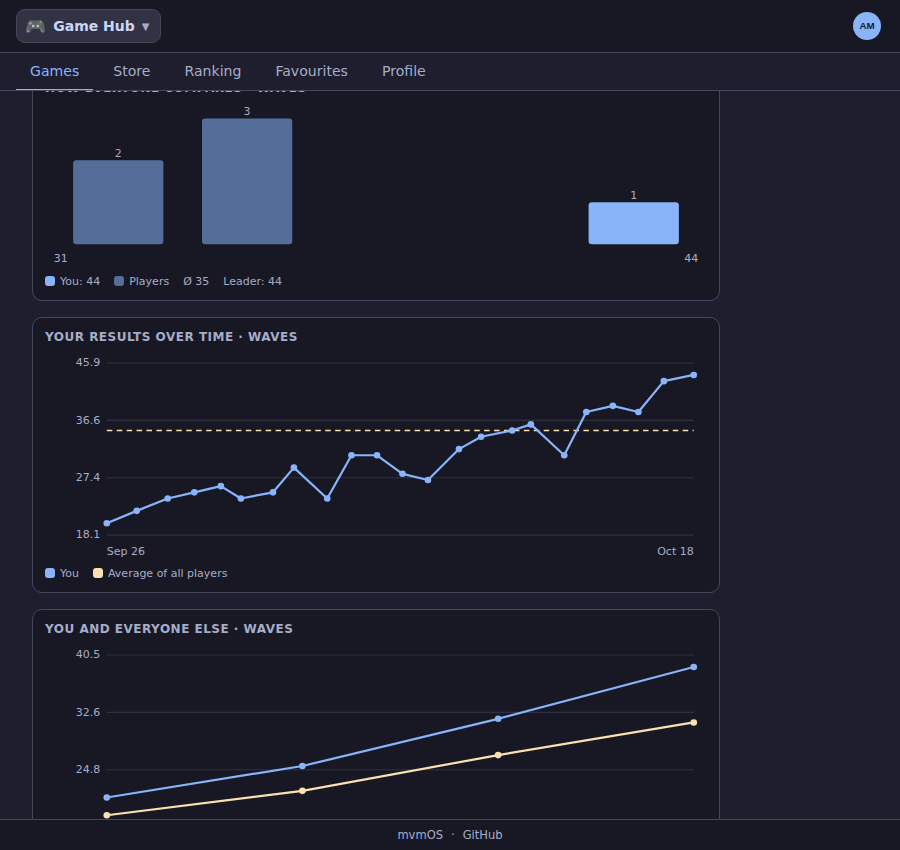Click the "Your Results Over Time · Waves" heading
900x850 pixels.
pyautogui.click(x=171, y=337)
